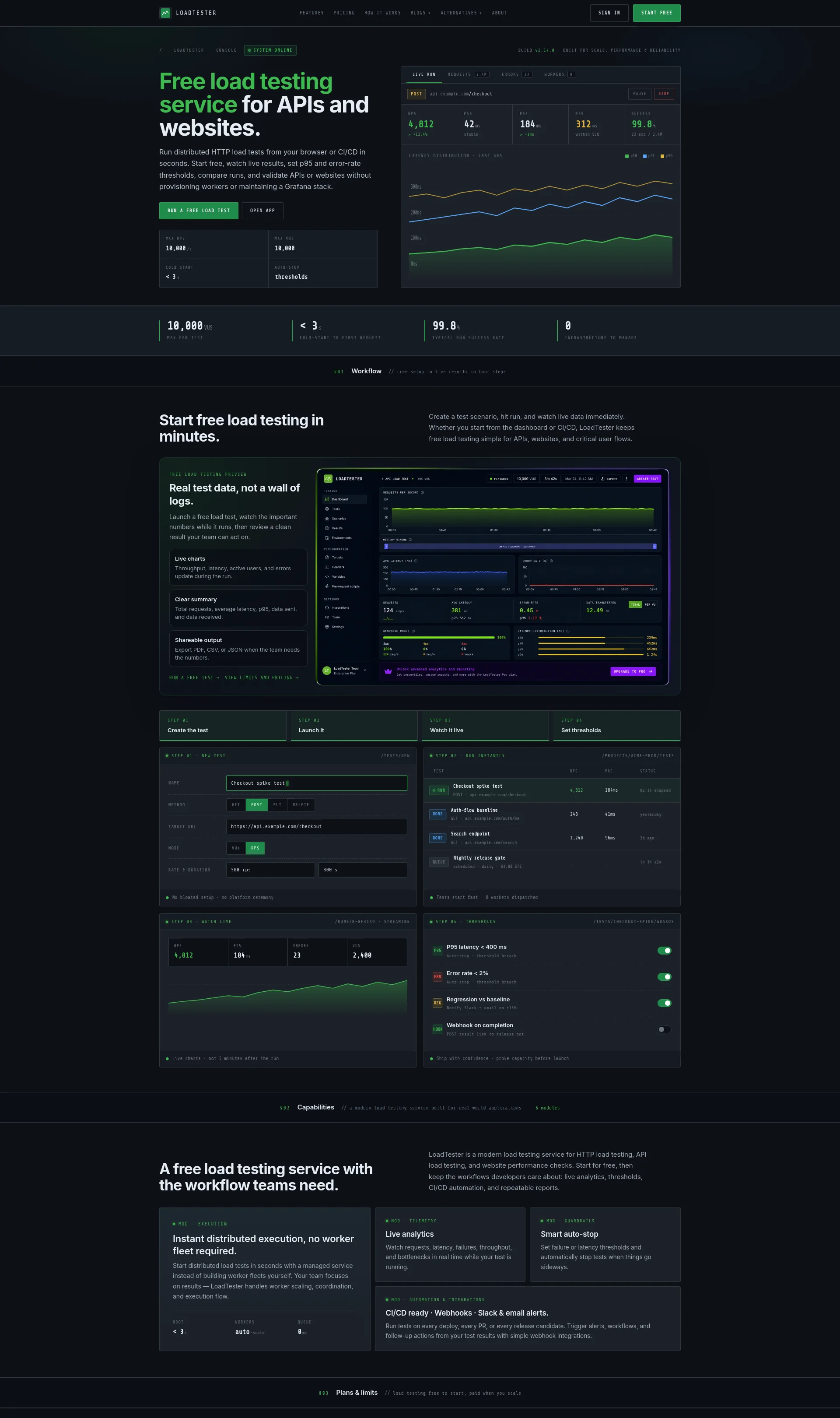Viewport: 840px width, 1418px height.
Task: Select POST method option
Action: [257, 805]
